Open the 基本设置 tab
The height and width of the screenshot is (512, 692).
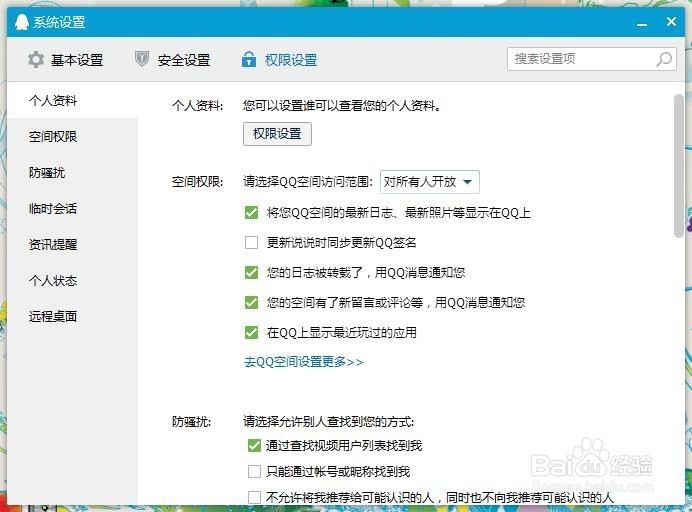(x=66, y=60)
